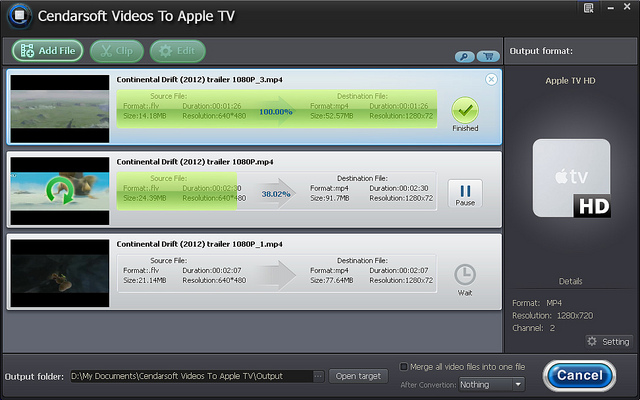
Task: Click the 38.02% progress bar
Action: 276,191
